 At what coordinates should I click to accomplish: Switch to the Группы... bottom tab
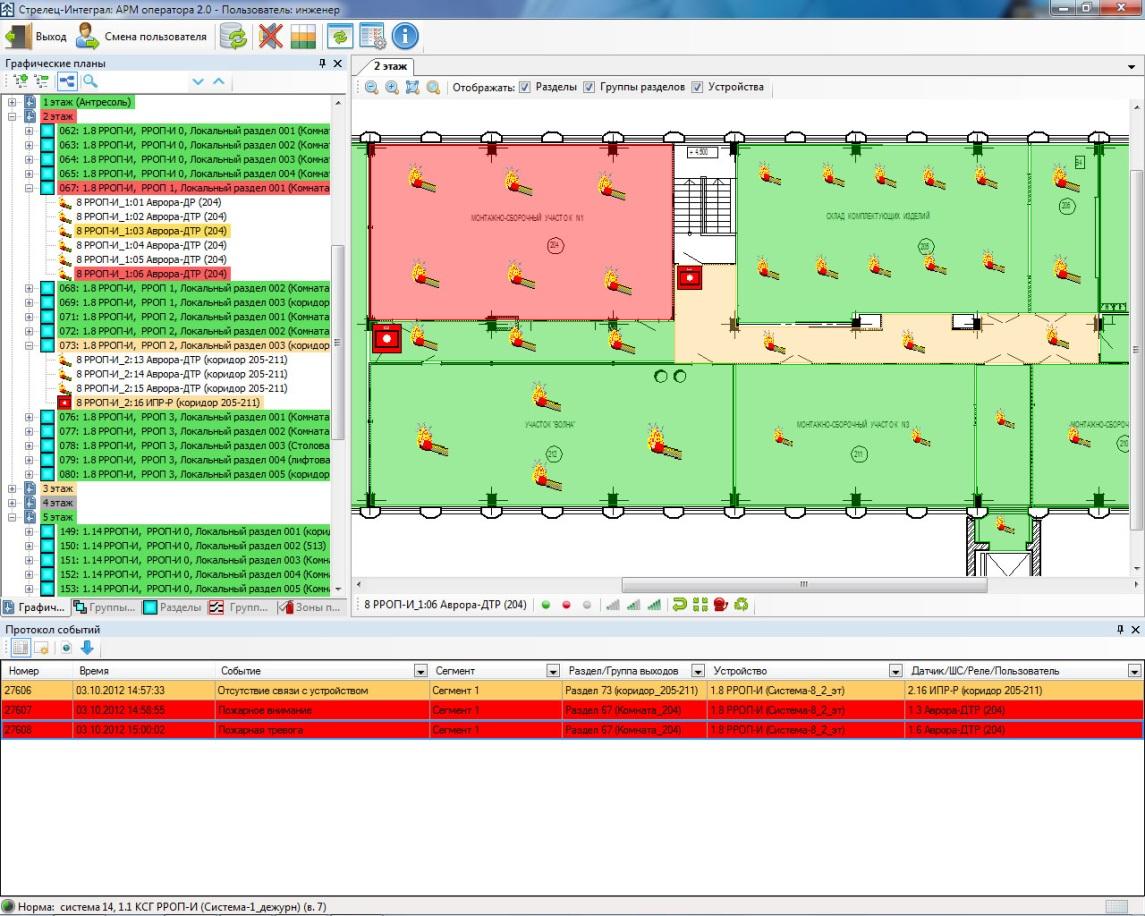[105, 607]
